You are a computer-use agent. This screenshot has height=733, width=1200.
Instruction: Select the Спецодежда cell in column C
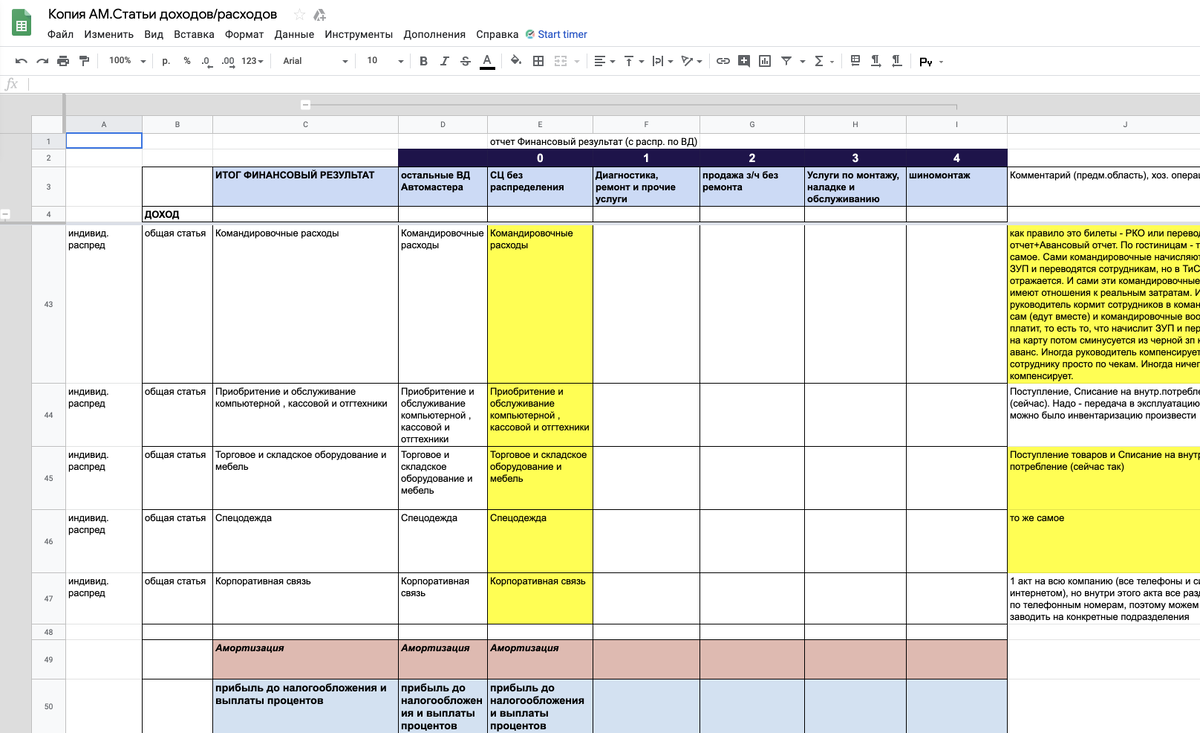click(305, 541)
